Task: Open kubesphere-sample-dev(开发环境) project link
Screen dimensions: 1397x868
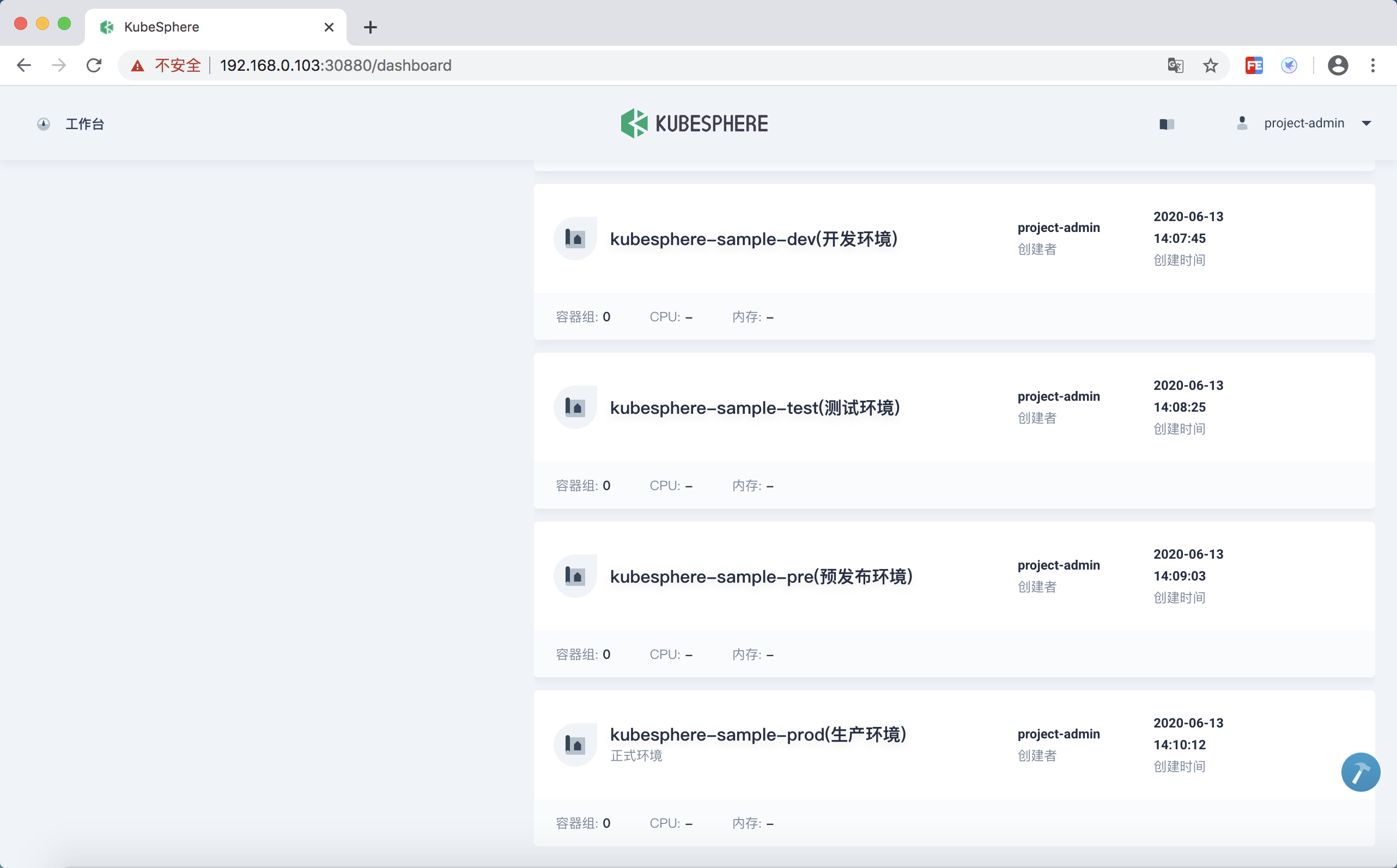Action: [x=753, y=239]
